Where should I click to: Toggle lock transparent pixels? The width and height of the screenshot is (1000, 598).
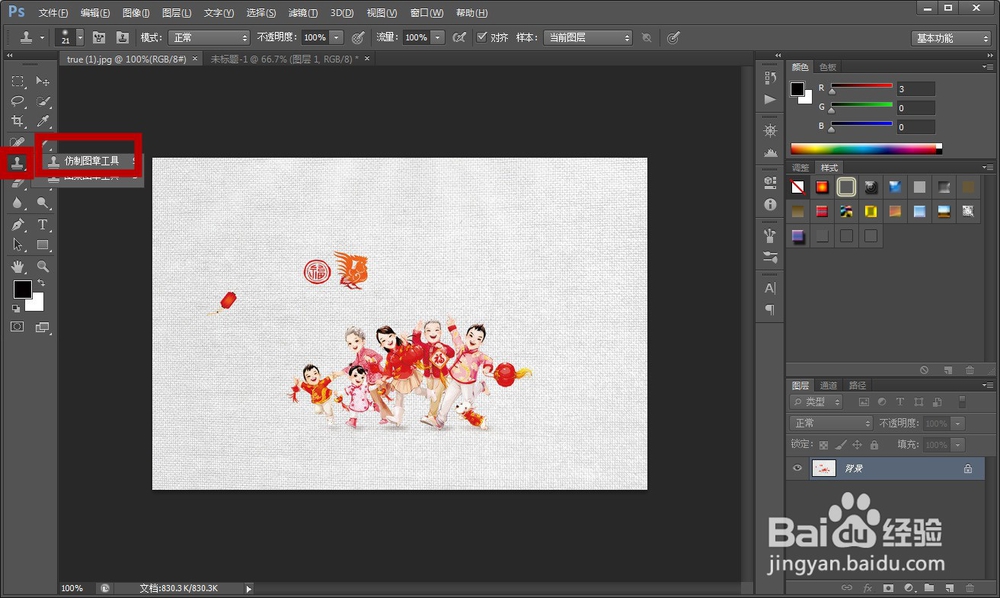(x=823, y=445)
